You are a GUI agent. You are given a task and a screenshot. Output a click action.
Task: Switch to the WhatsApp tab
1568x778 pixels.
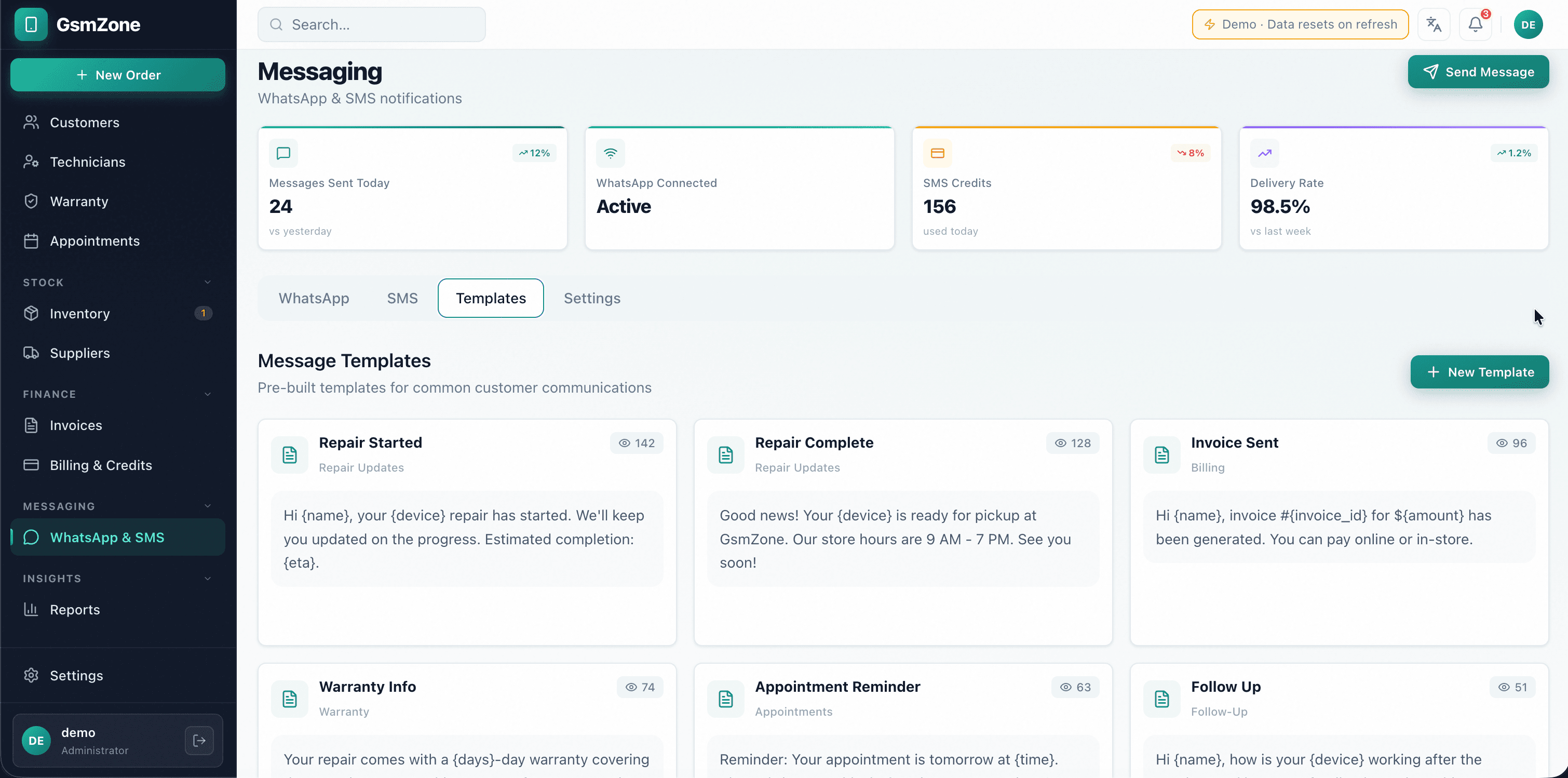click(x=314, y=298)
